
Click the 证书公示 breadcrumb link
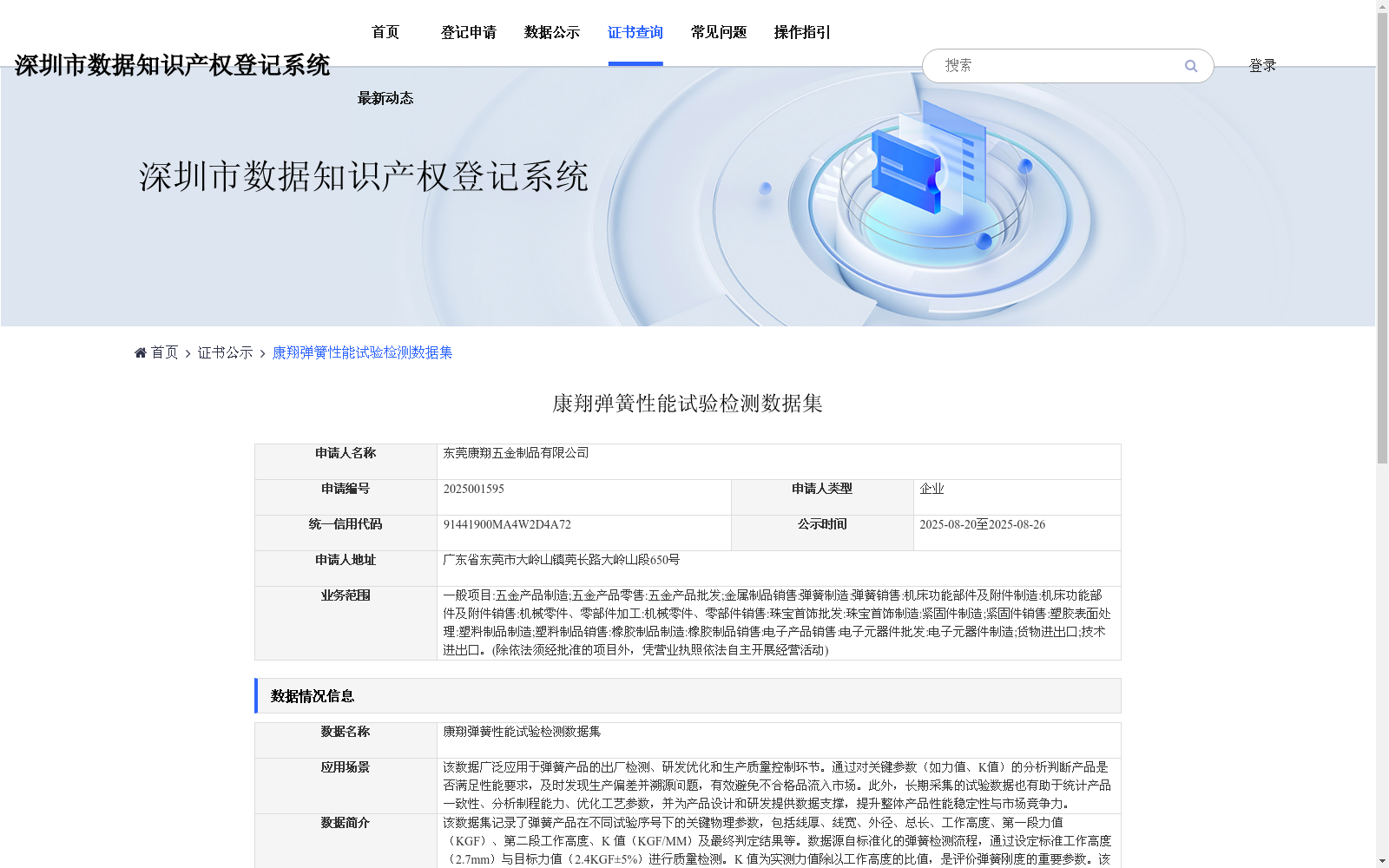226,352
